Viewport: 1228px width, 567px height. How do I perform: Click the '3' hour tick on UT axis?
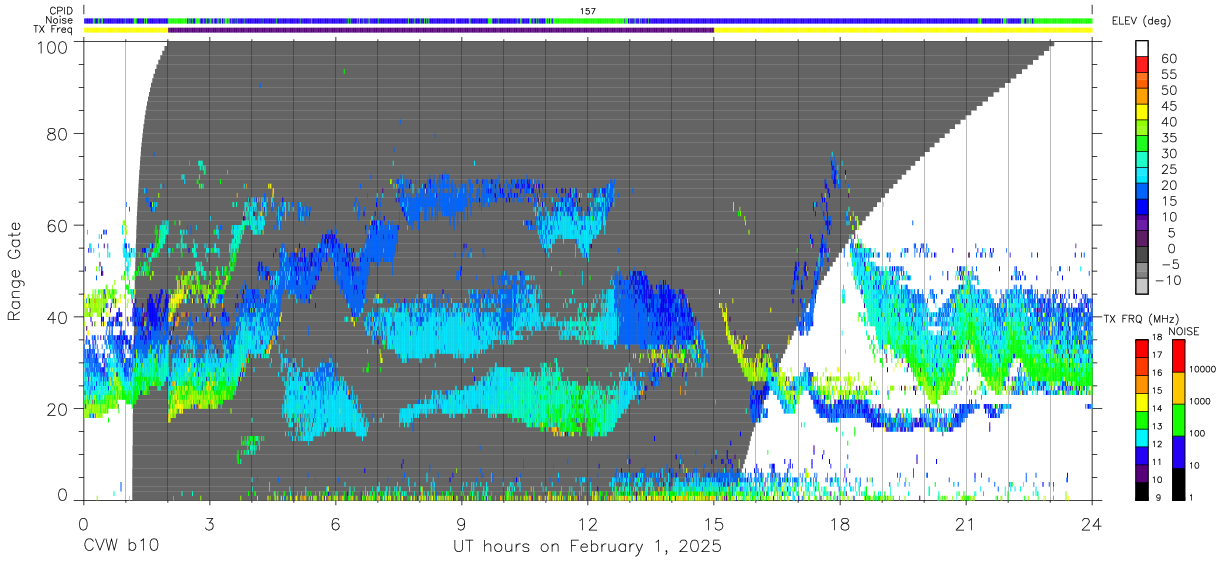point(210,524)
